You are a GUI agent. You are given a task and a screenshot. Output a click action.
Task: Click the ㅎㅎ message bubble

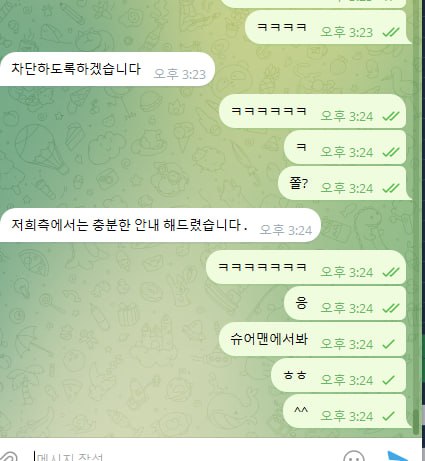339,375
